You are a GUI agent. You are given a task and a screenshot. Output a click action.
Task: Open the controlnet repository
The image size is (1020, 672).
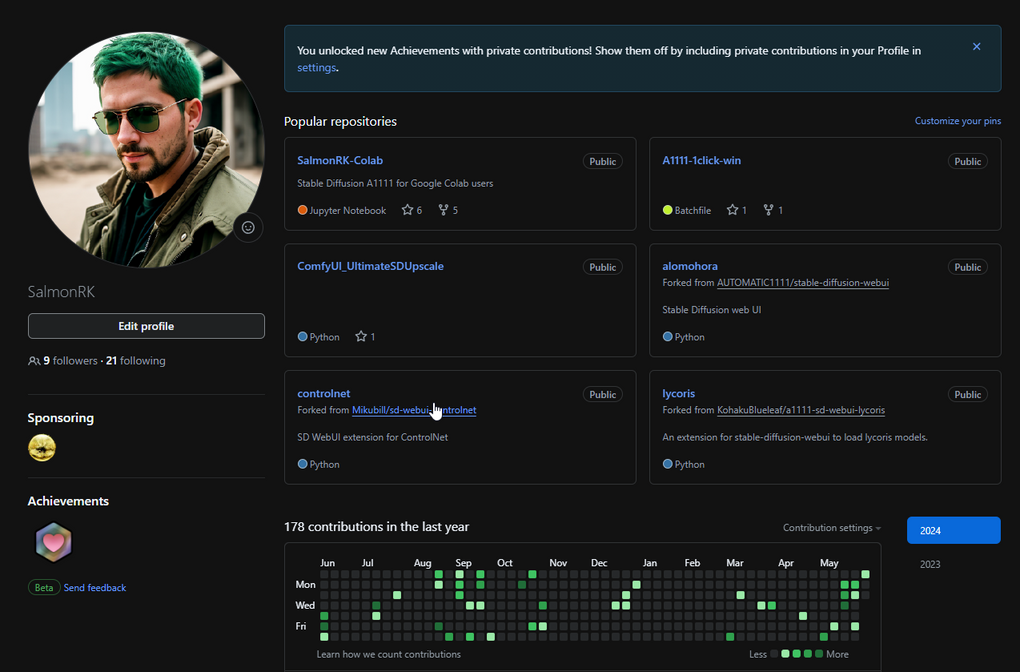pyautogui.click(x=323, y=394)
